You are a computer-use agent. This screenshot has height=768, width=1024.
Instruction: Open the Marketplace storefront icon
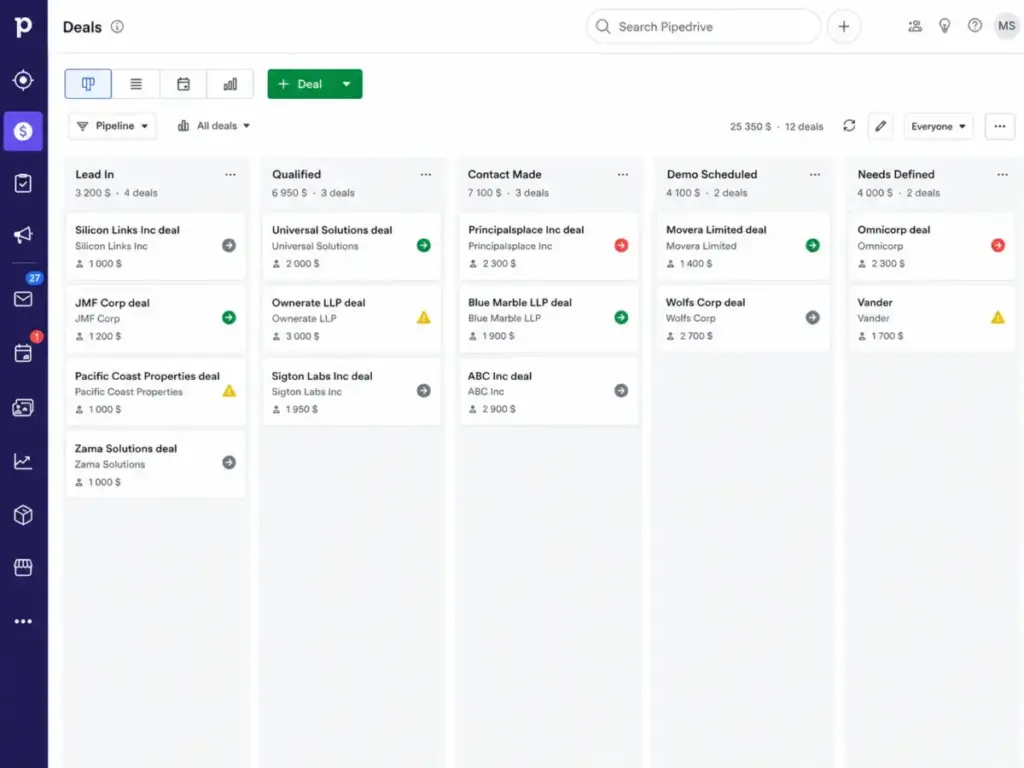(23, 568)
